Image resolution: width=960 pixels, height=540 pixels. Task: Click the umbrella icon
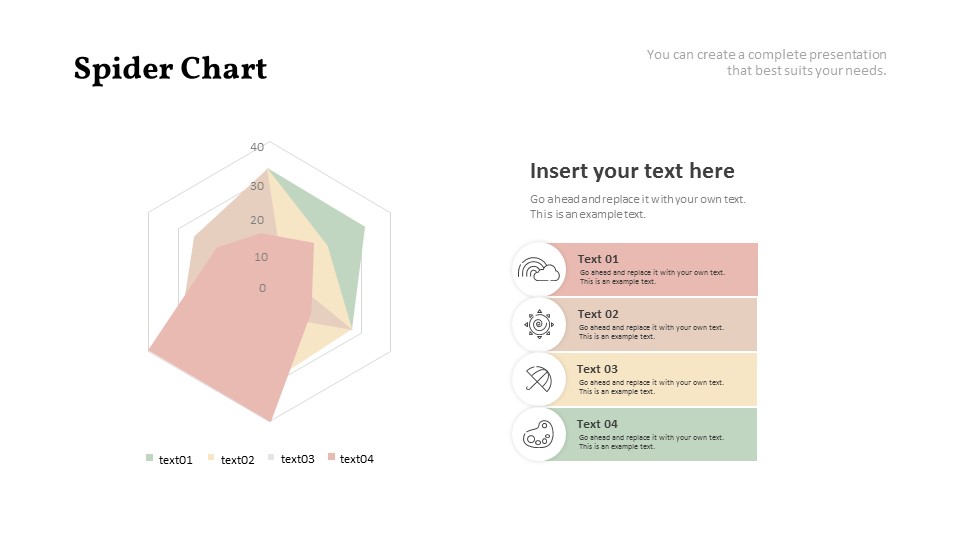point(539,379)
